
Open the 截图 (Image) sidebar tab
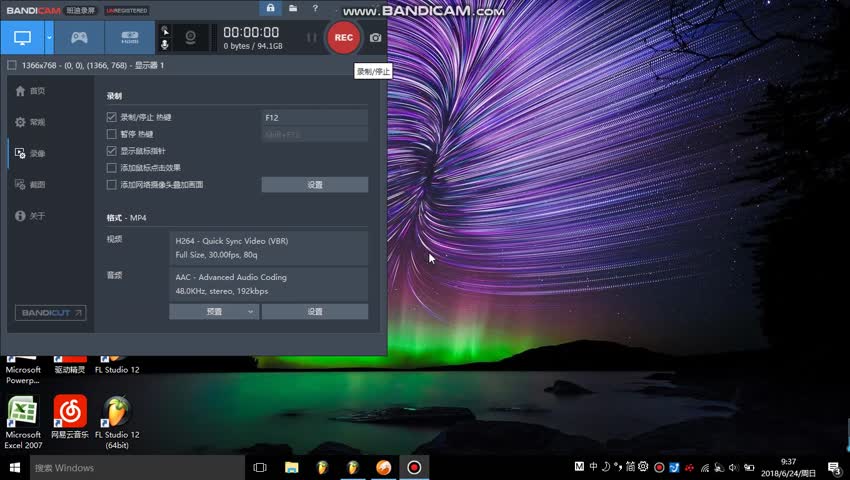(30, 184)
